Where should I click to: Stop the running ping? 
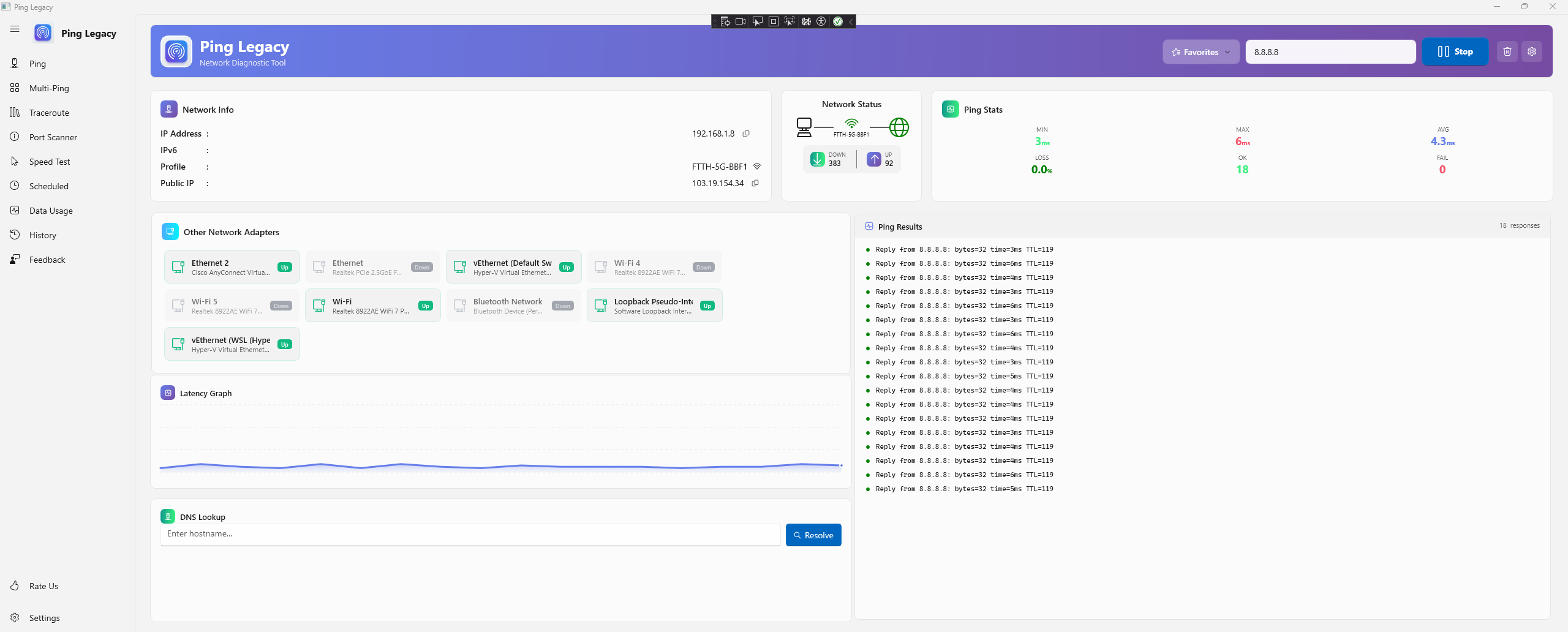1455,51
